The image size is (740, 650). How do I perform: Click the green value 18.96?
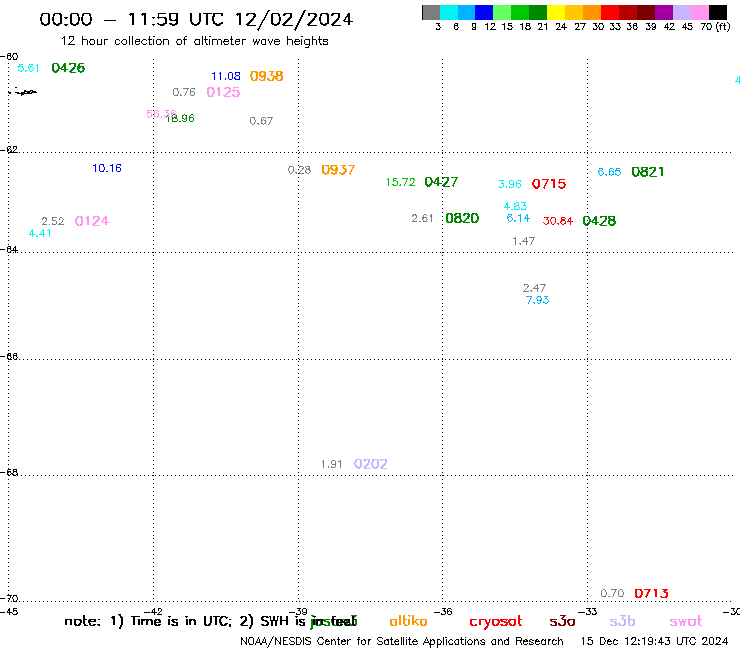coord(181,118)
